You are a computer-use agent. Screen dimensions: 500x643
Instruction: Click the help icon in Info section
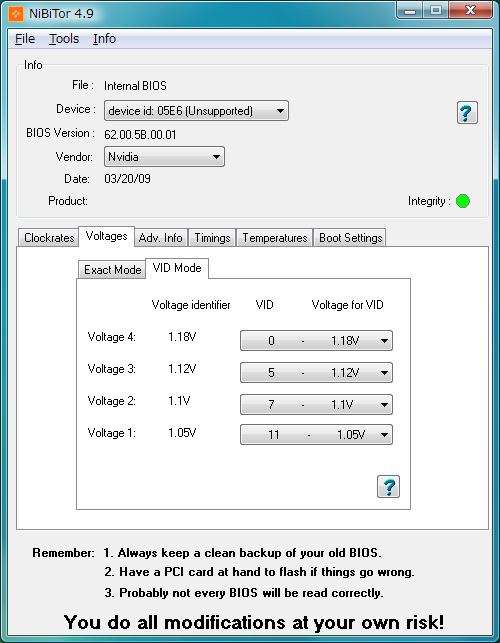pyautogui.click(x=467, y=112)
